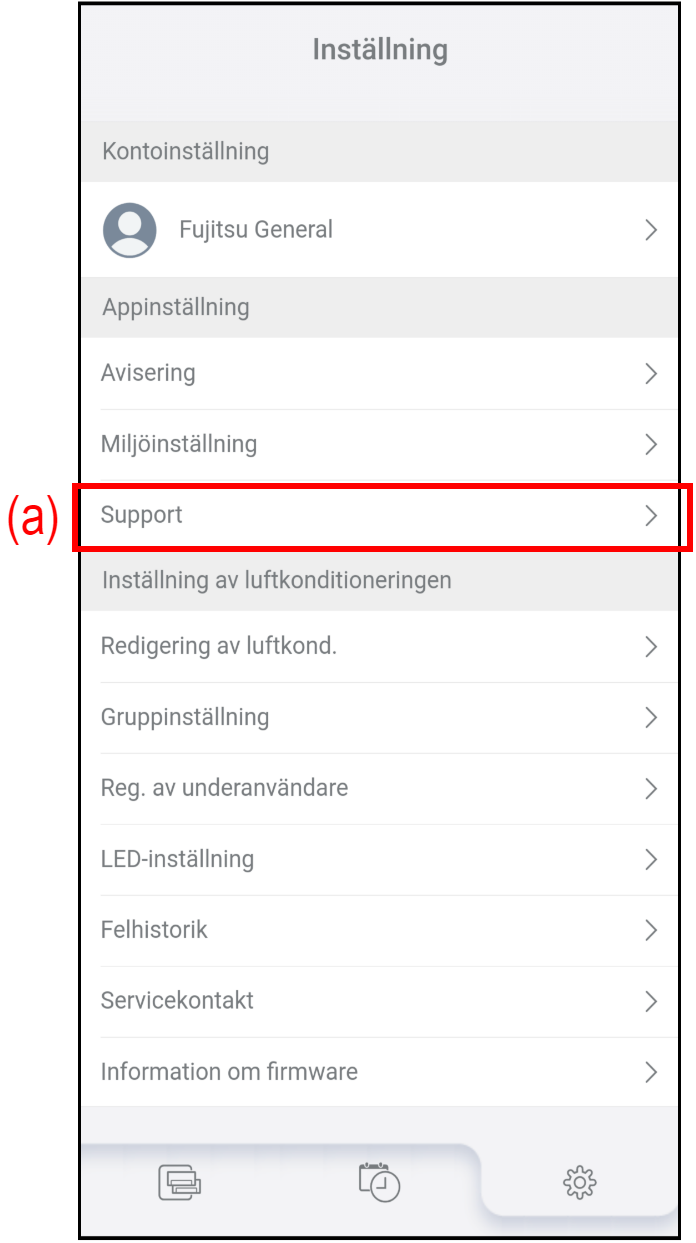Open the air conditioner devices tab icon
This screenshot has width=696, height=1243.
(180, 1183)
